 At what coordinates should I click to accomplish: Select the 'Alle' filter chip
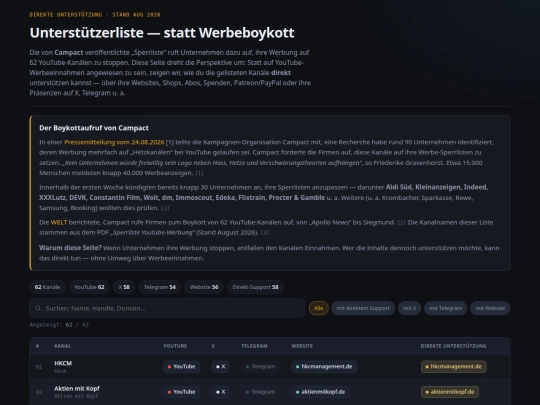tap(319, 308)
